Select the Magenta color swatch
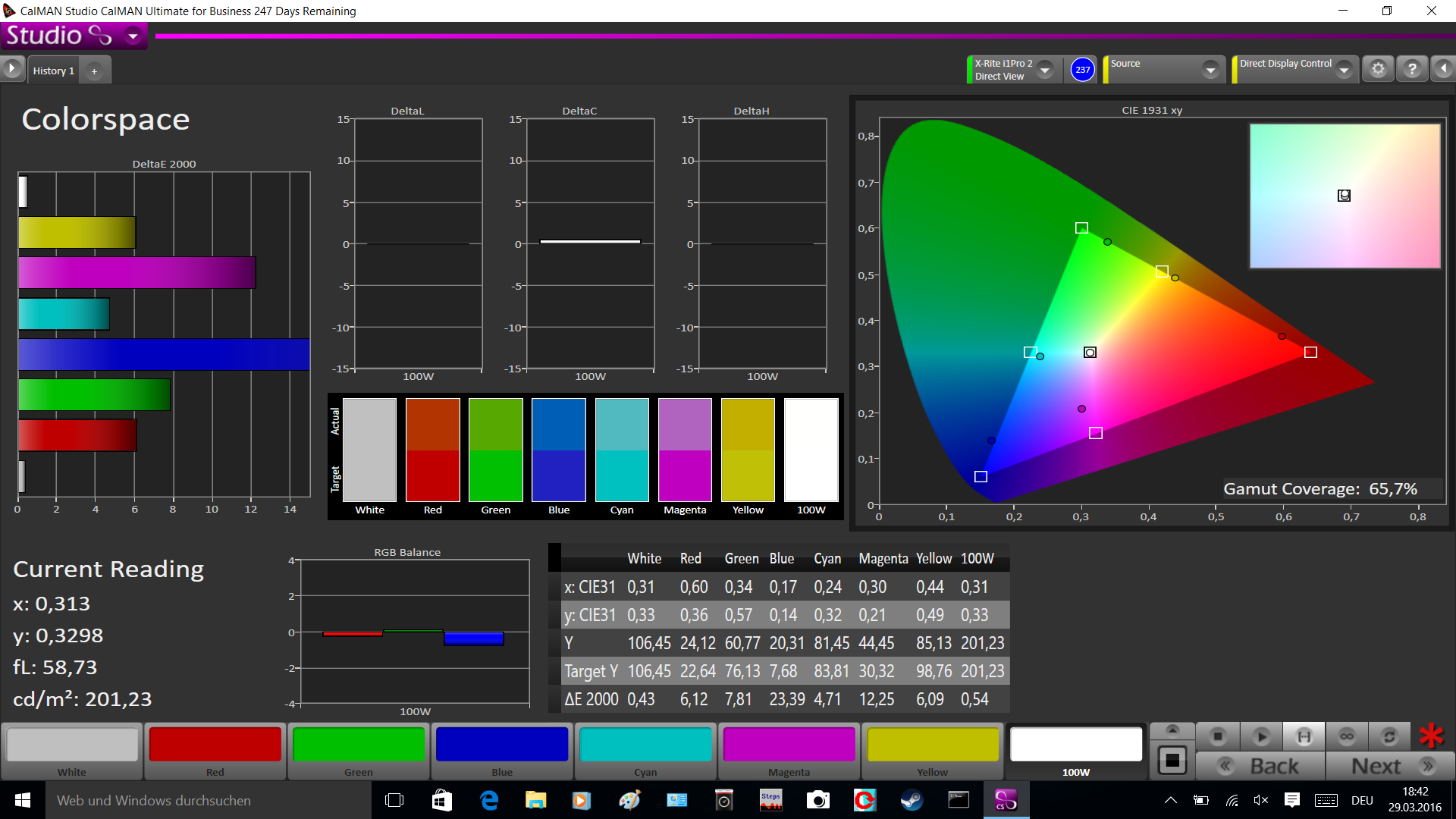Image resolution: width=1456 pixels, height=819 pixels. (789, 745)
